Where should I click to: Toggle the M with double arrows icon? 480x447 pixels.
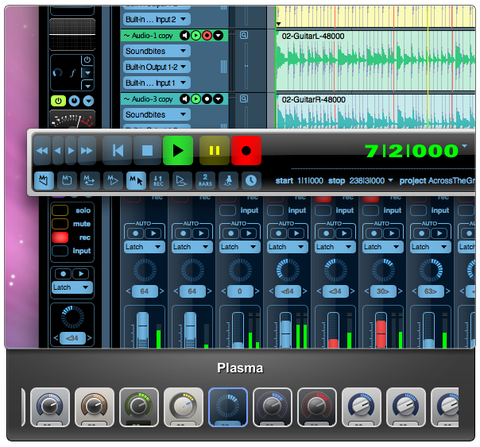click(x=89, y=181)
